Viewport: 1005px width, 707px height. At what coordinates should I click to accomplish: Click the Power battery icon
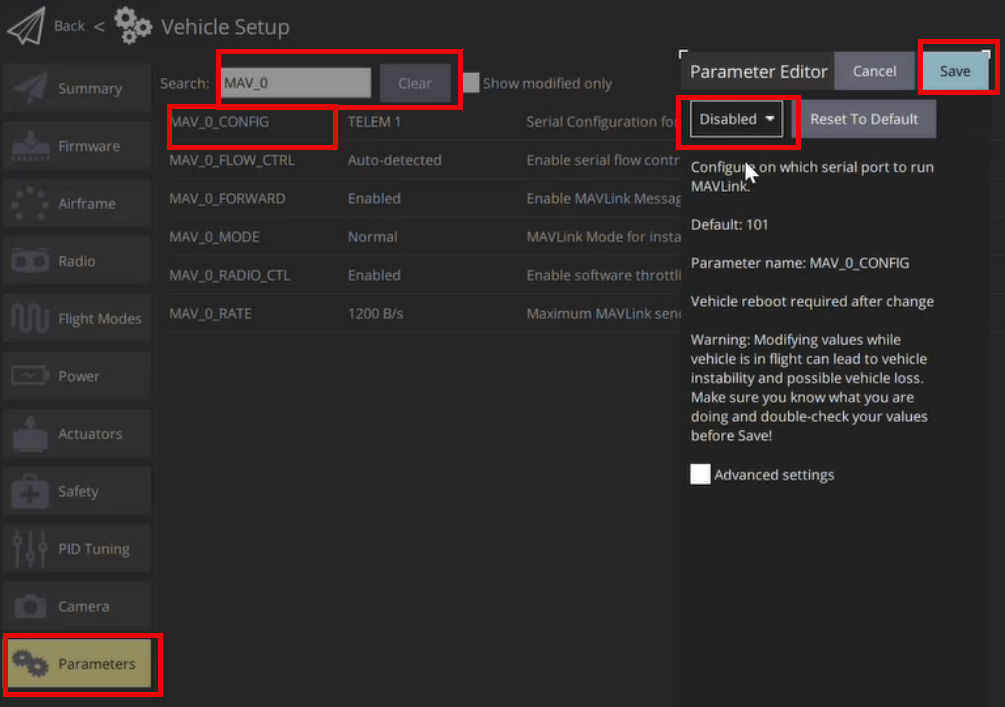point(30,376)
